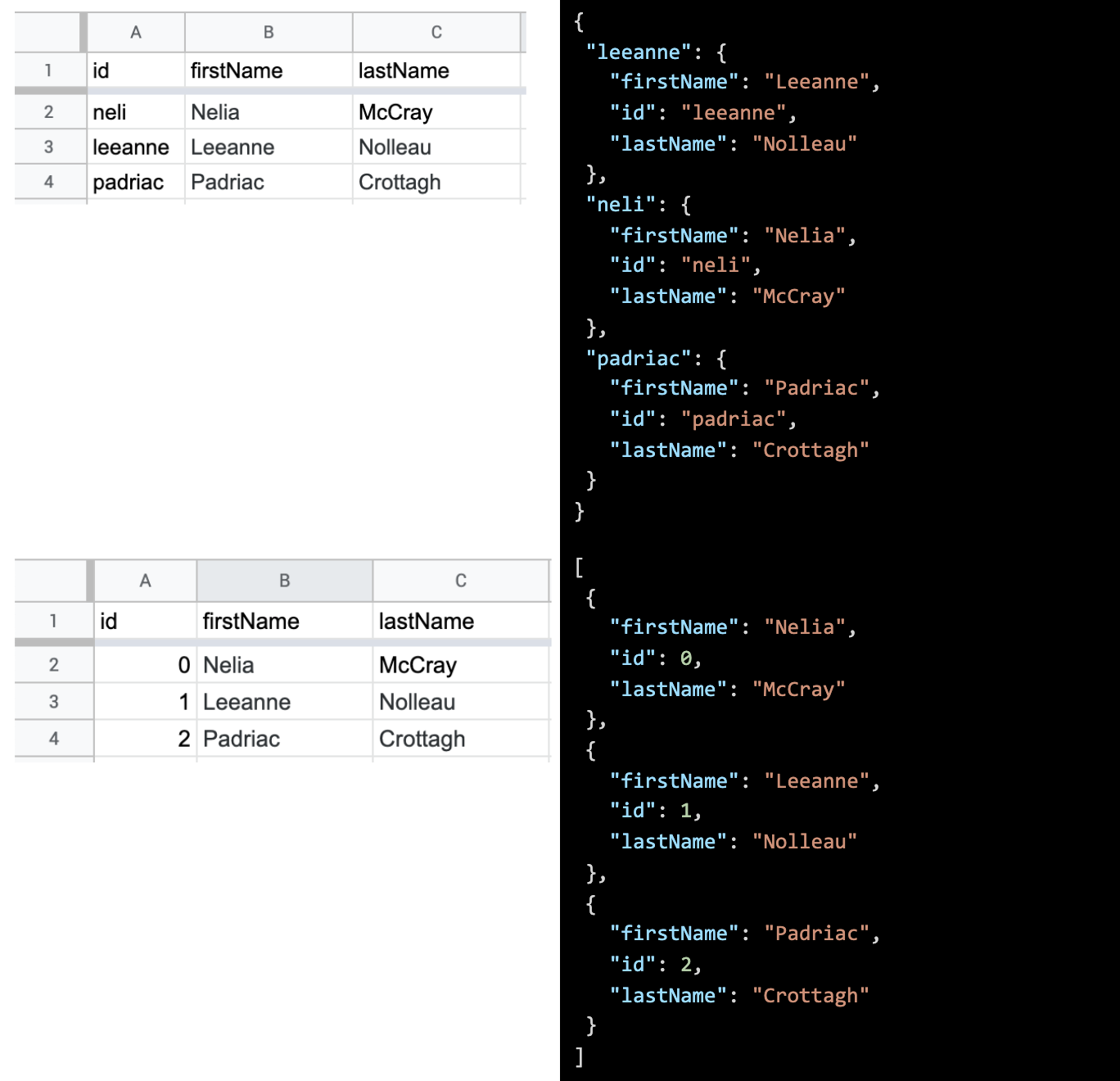Select column C header in bottom spreadsheet
This screenshot has width=1120, height=1081.
[x=461, y=581]
